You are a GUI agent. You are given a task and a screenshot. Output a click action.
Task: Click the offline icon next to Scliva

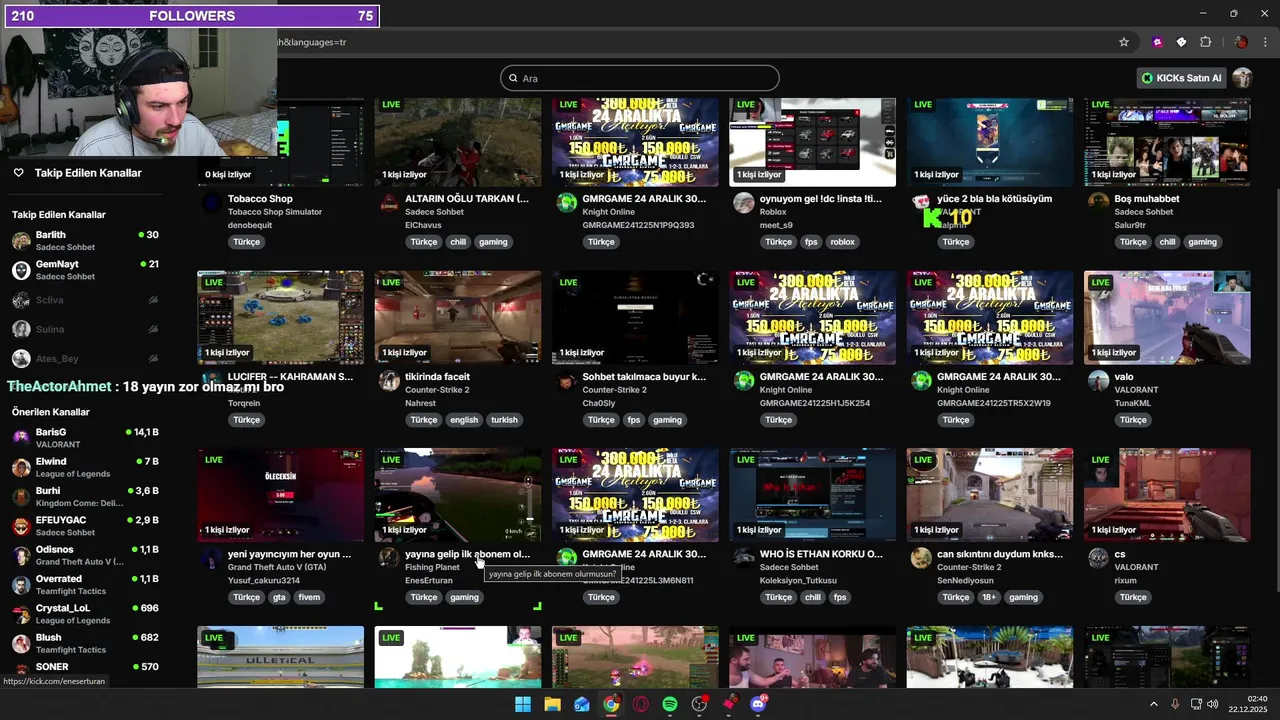point(153,300)
